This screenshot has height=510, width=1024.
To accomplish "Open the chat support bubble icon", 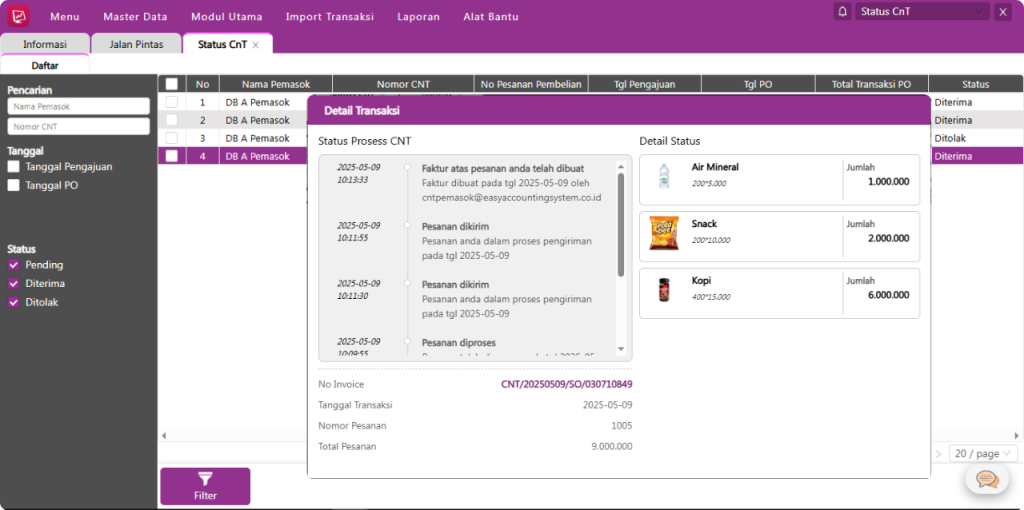I will click(987, 480).
